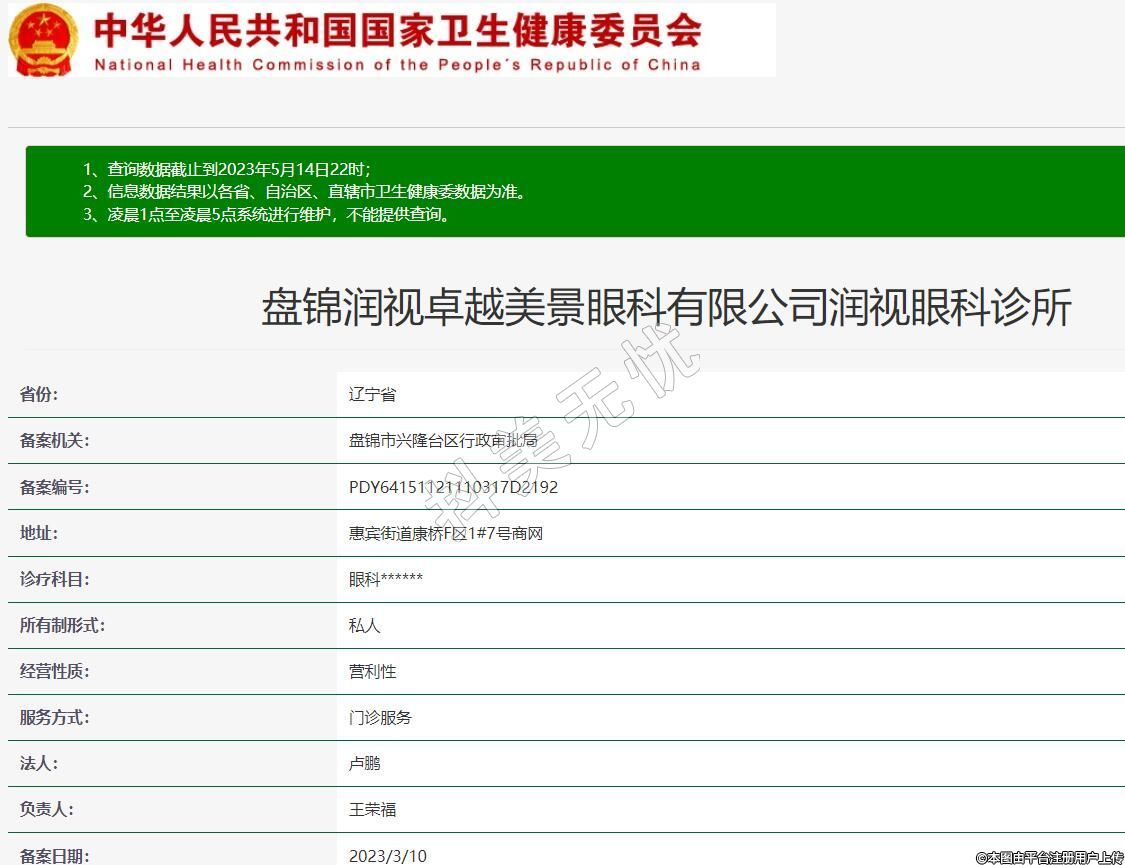
Task: Click the 经营性质 value 营利性
Action: point(372,672)
